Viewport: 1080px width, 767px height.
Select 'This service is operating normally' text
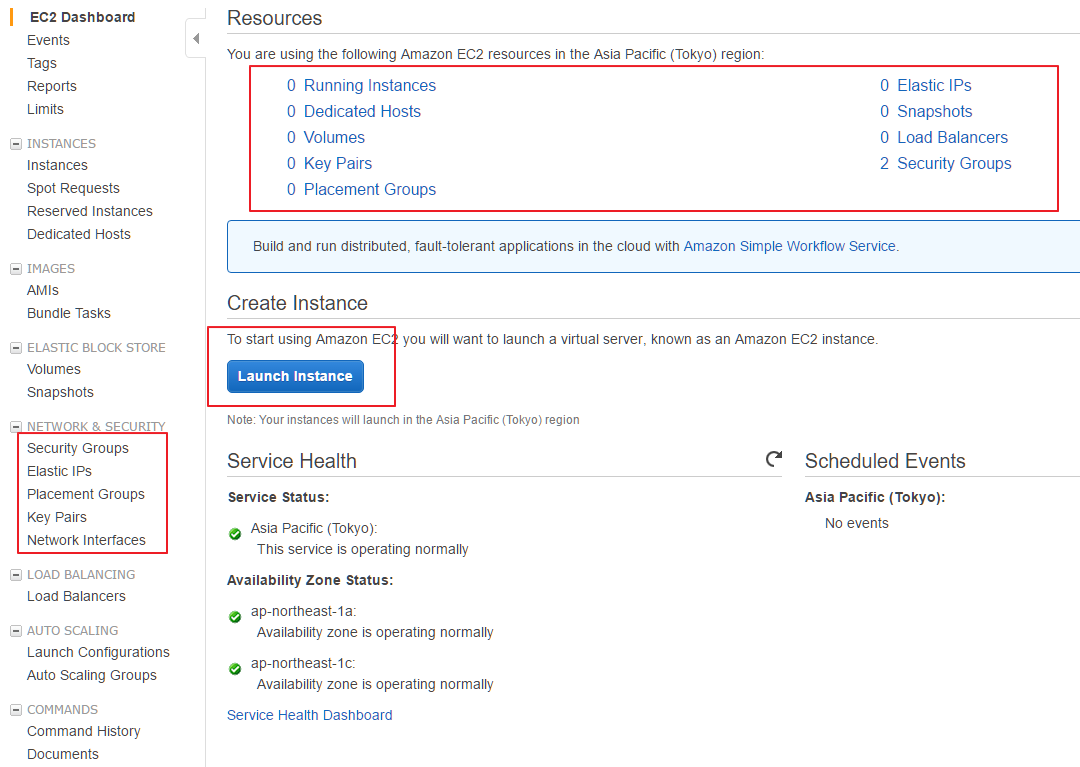click(362, 549)
